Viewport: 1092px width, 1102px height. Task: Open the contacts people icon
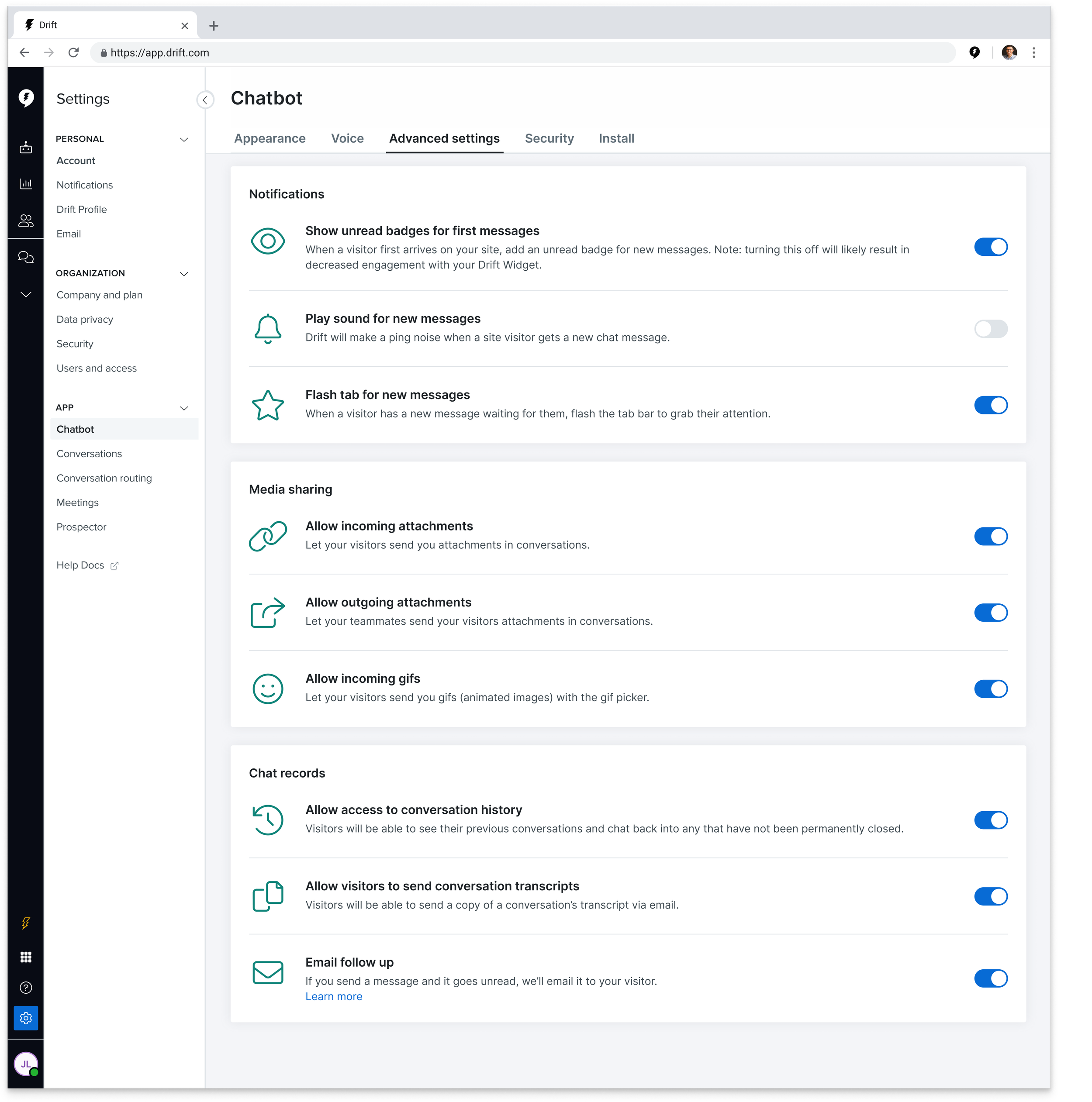click(x=26, y=220)
